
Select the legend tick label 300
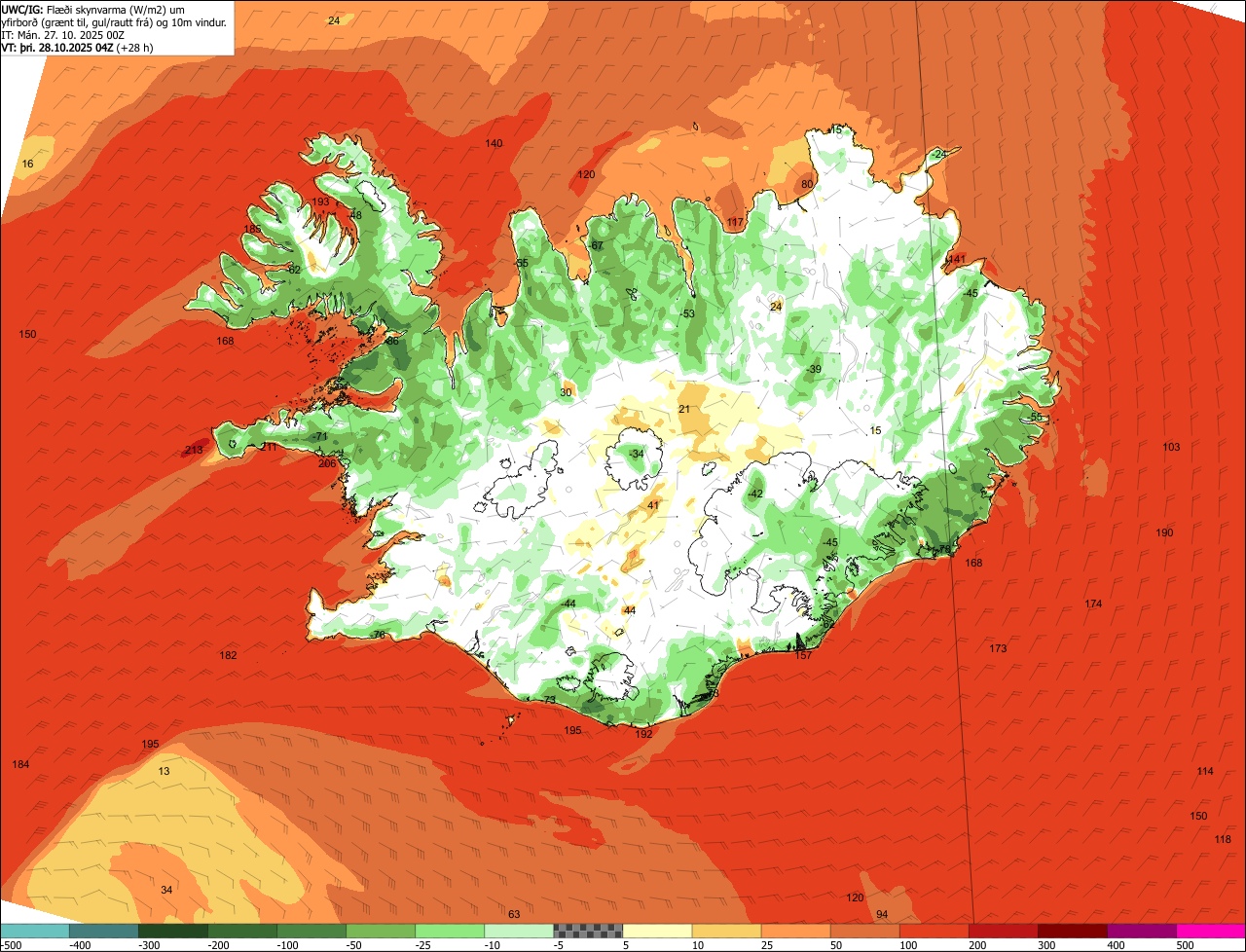[x=1046, y=944]
